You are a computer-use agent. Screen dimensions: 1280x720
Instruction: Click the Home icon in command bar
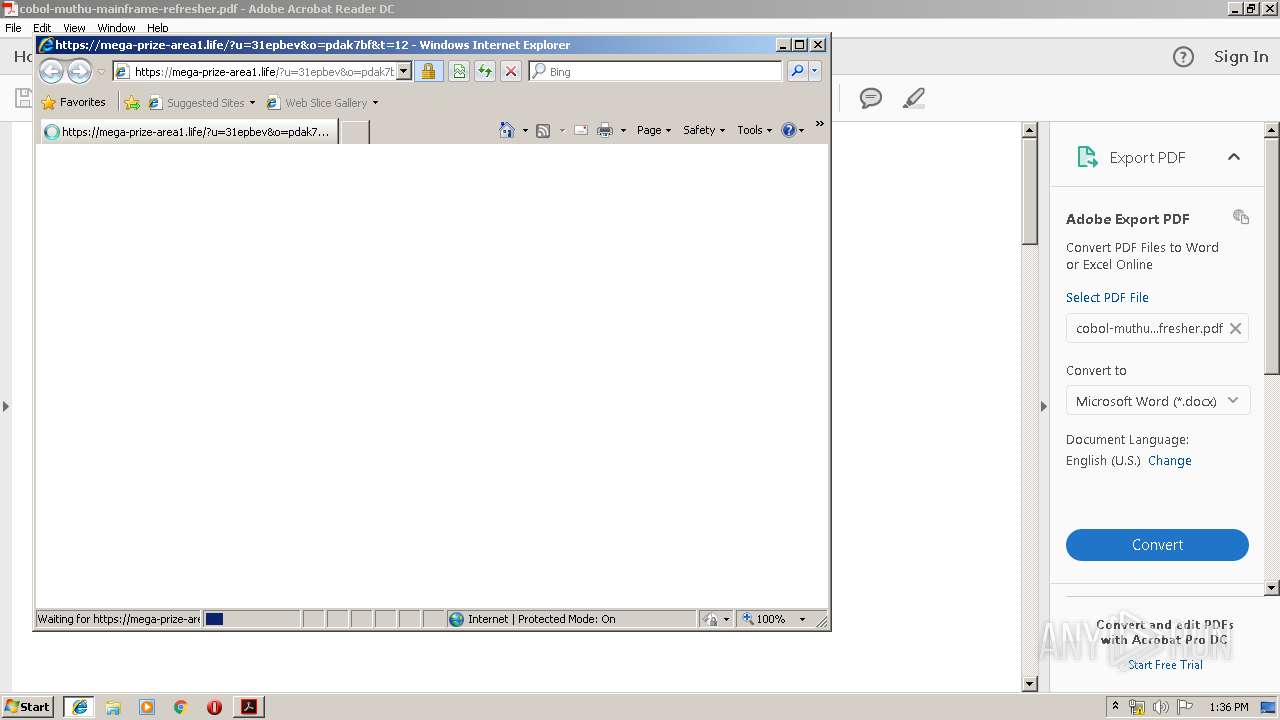[x=507, y=130]
